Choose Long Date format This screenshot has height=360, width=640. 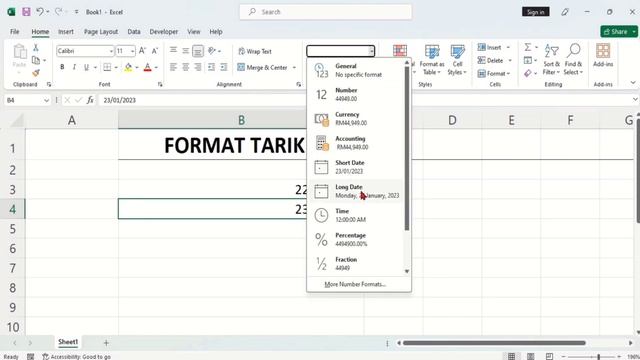[356, 191]
